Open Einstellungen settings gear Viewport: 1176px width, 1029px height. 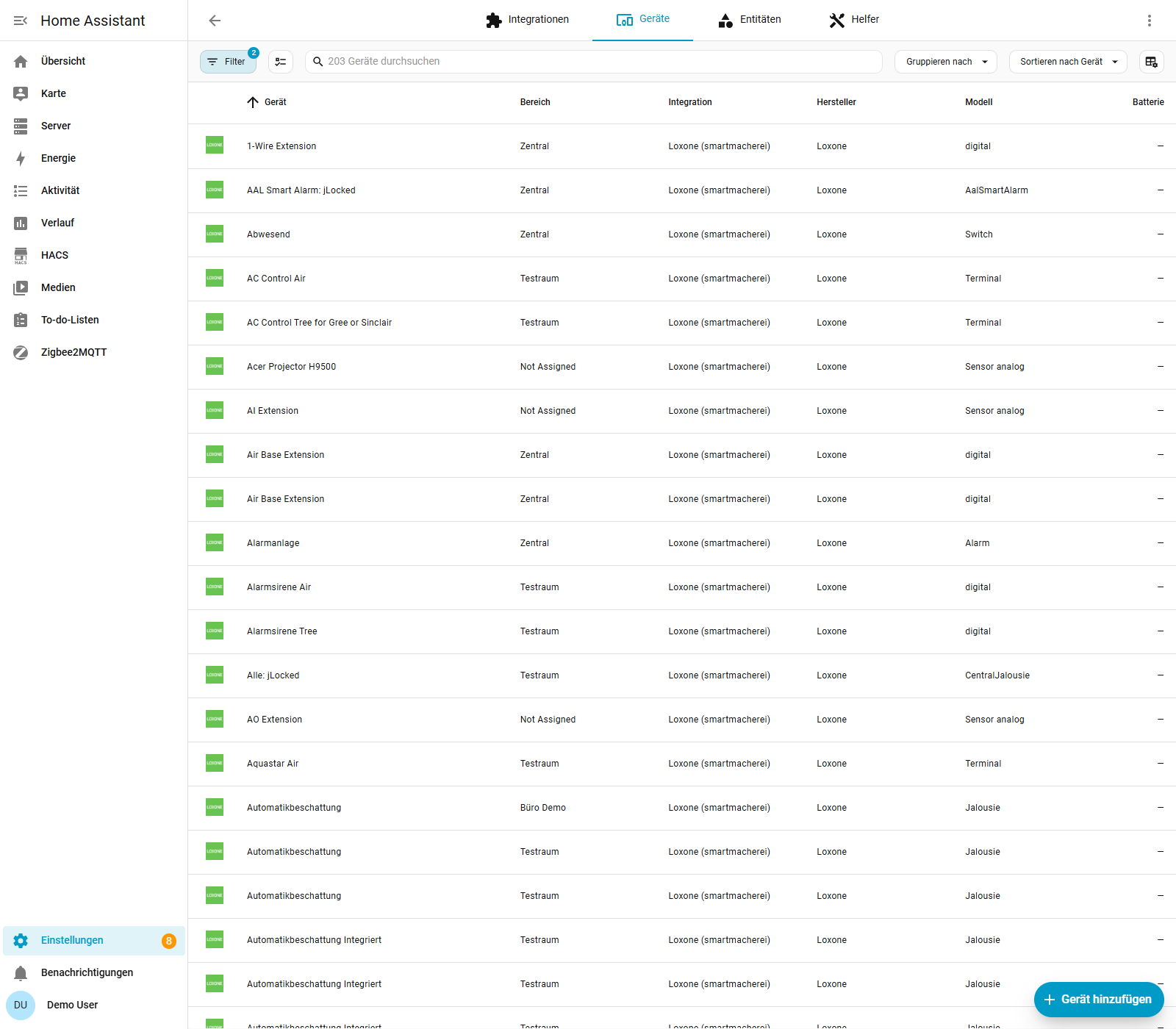pos(94,941)
